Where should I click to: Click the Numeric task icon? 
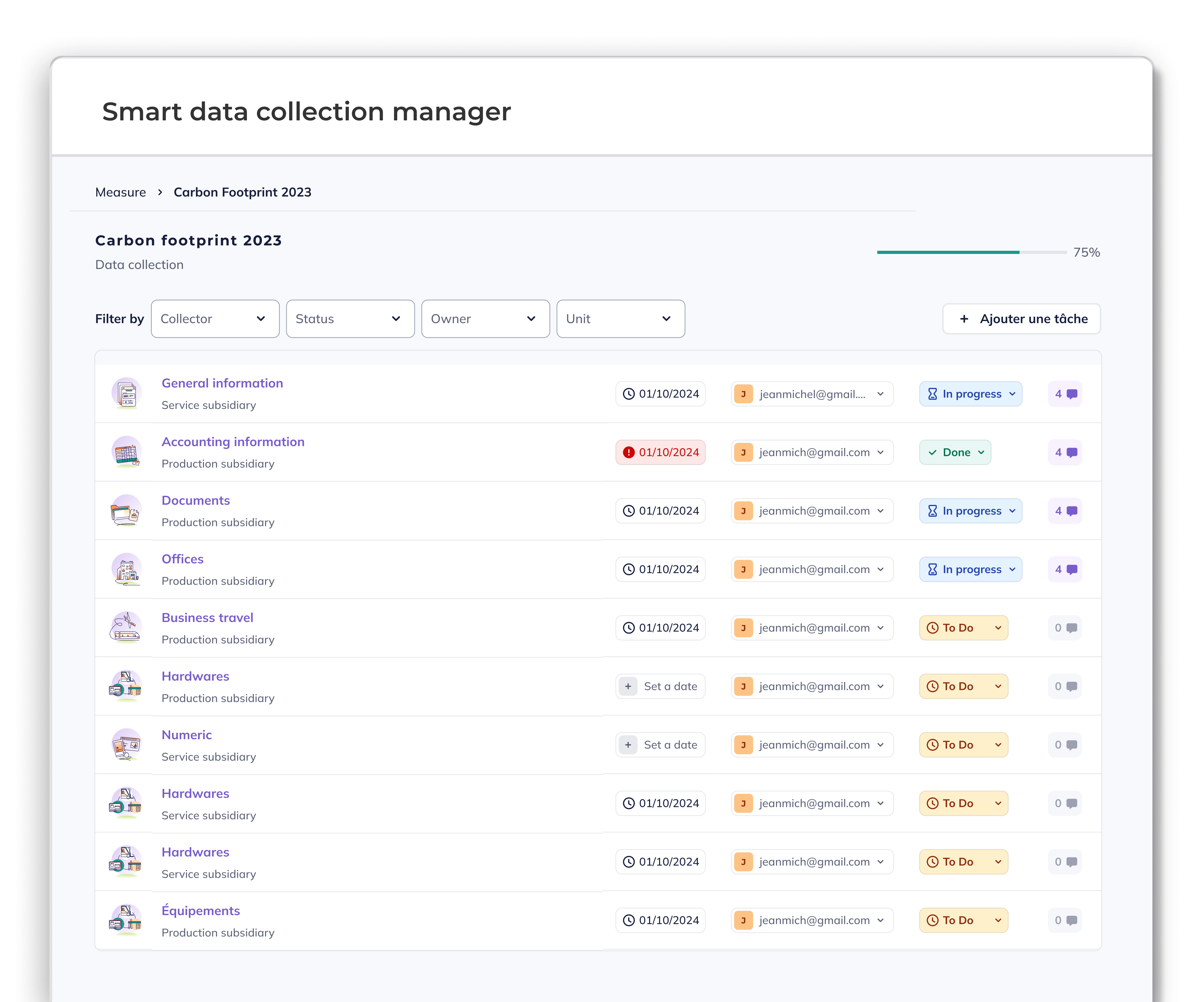[126, 745]
